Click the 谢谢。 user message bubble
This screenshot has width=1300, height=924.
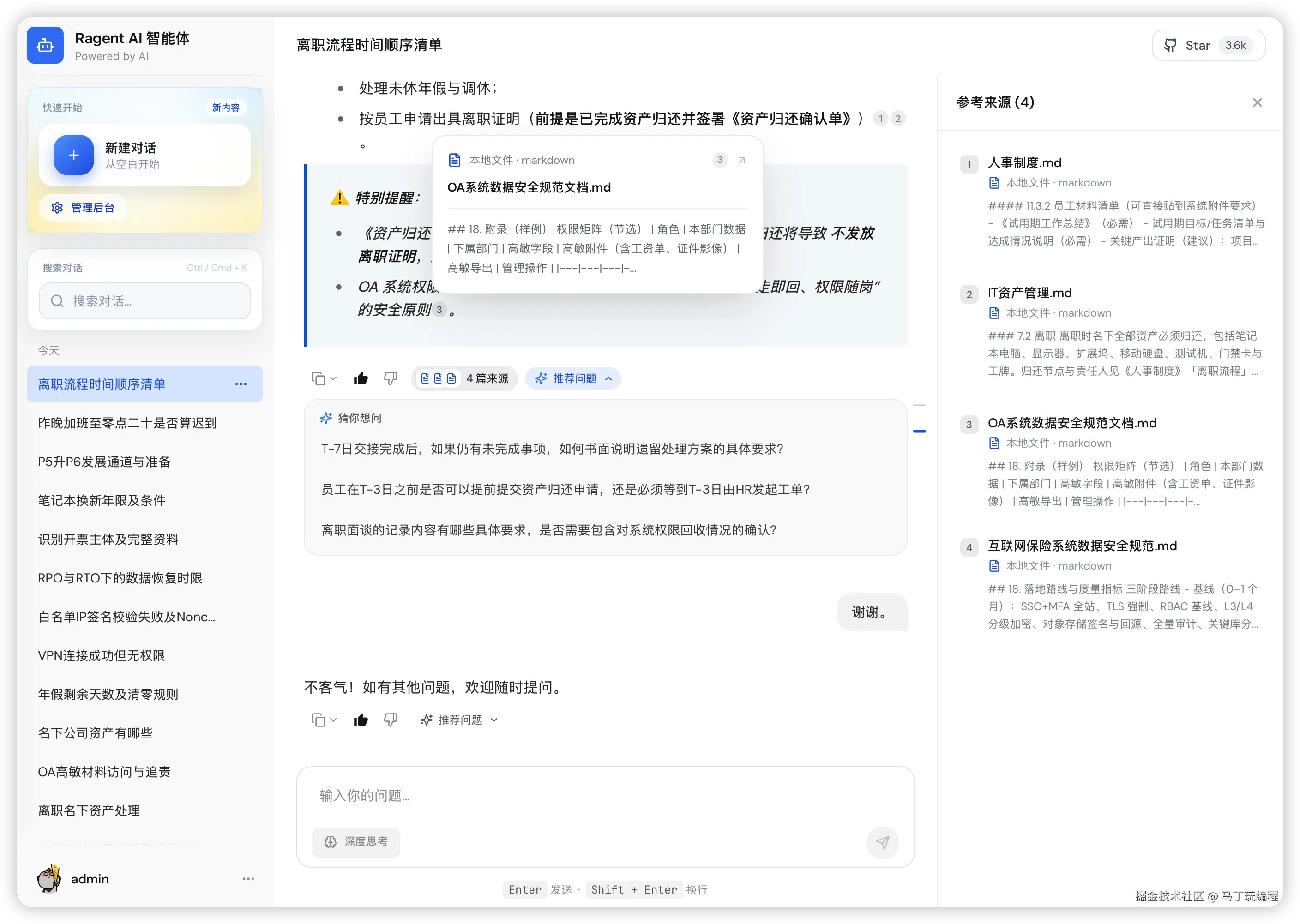point(872,612)
